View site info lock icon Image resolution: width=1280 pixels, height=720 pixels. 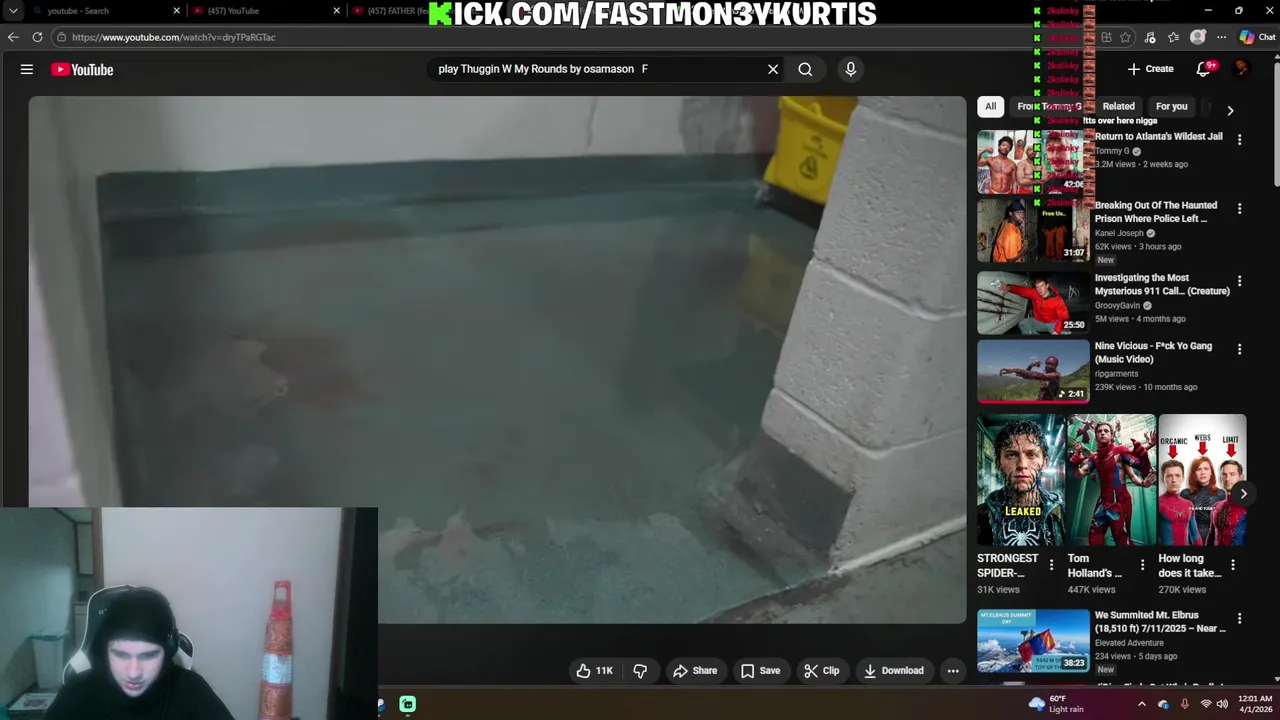tap(62, 37)
